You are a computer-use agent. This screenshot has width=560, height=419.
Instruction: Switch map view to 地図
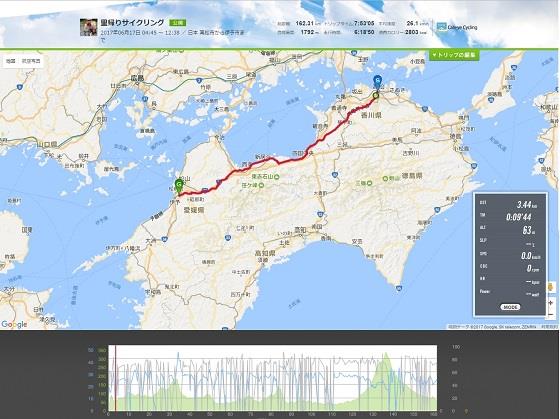pos(11,61)
